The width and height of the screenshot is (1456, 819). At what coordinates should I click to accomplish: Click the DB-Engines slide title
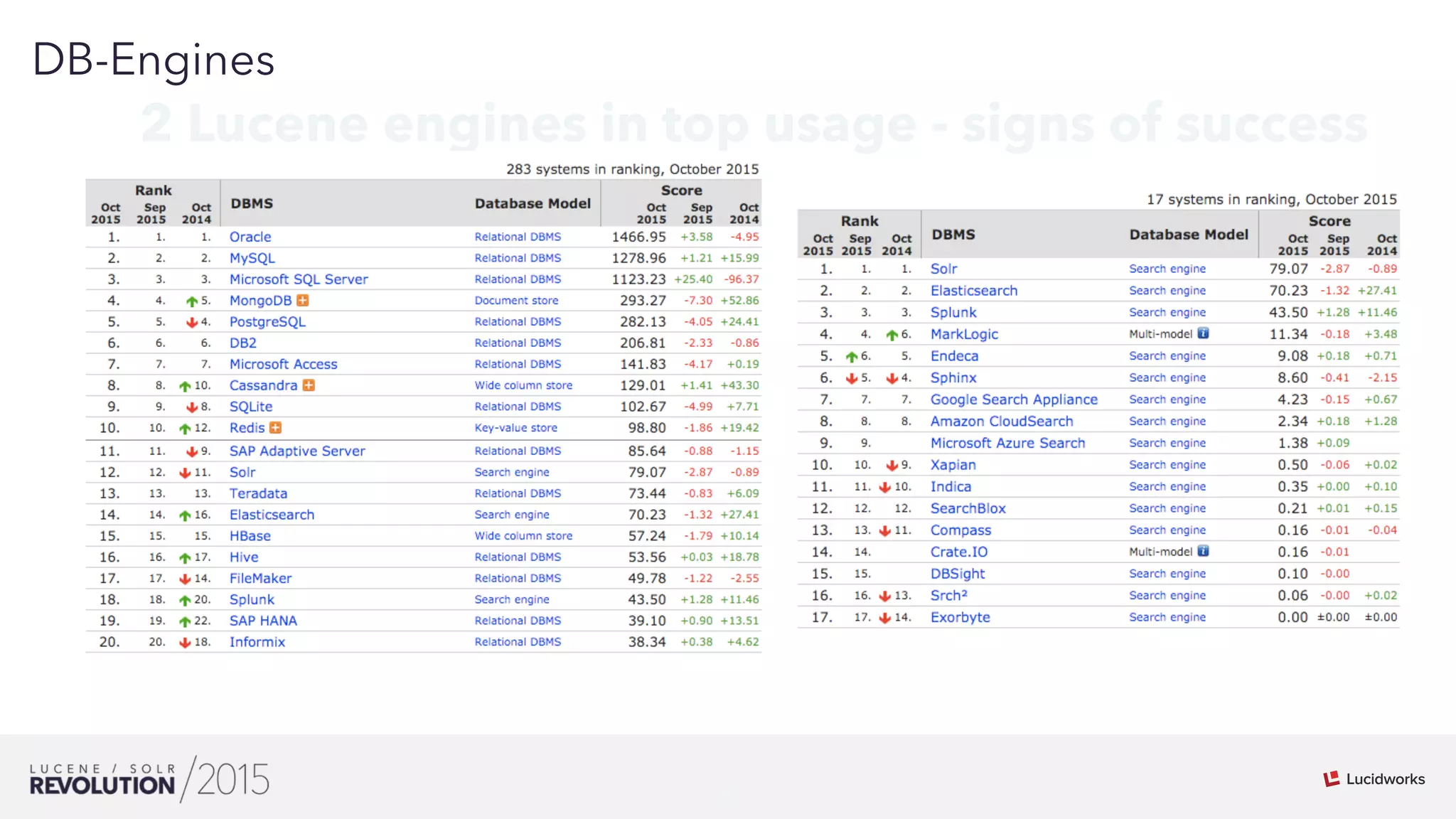pyautogui.click(x=154, y=60)
